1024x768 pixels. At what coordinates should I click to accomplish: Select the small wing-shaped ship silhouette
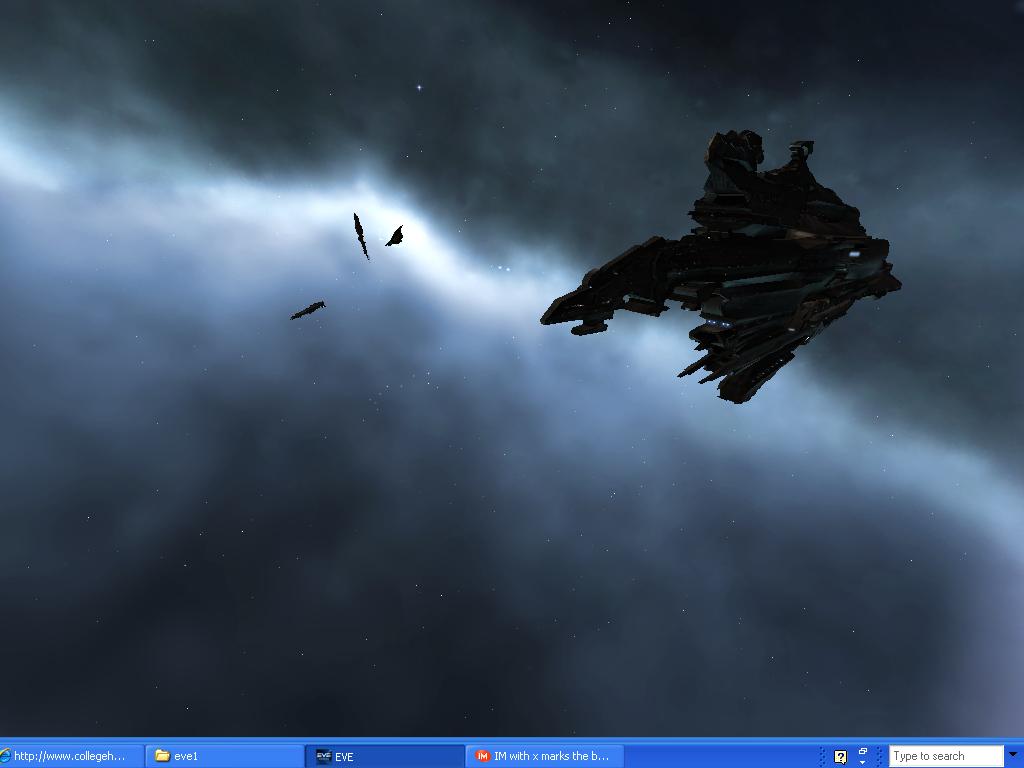click(394, 236)
